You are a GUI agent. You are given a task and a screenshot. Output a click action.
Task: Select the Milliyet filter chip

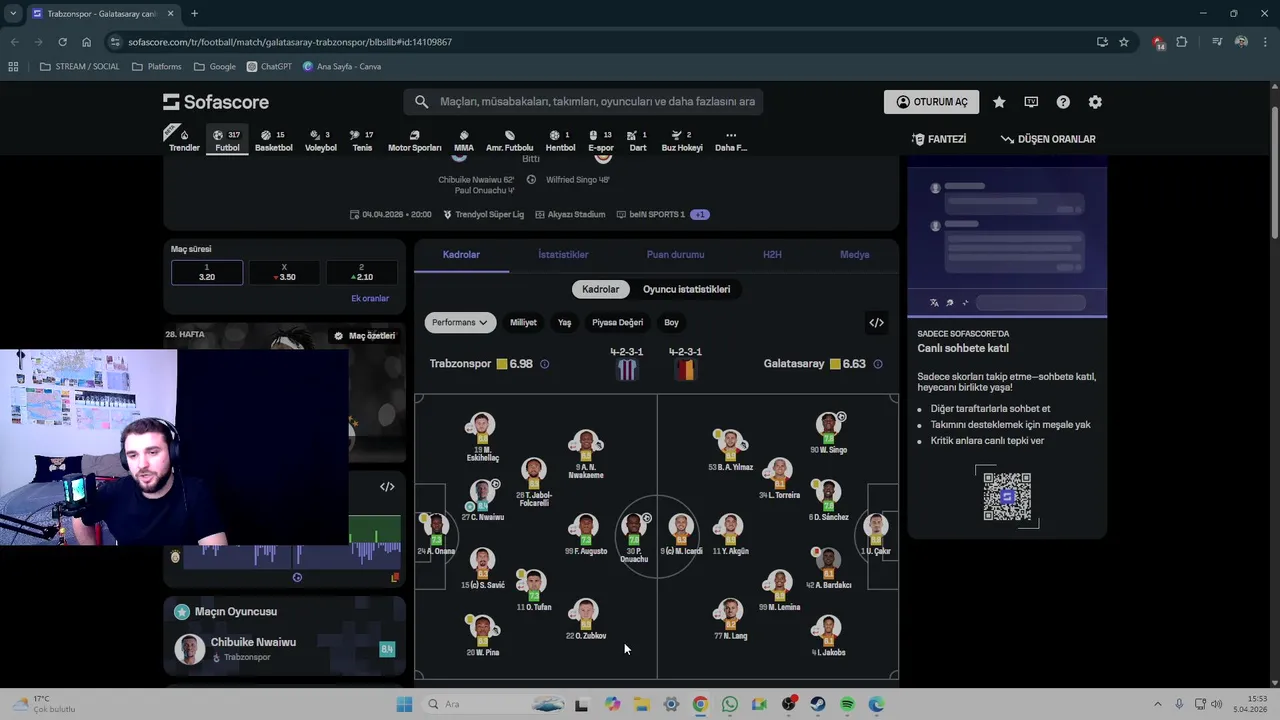click(523, 322)
